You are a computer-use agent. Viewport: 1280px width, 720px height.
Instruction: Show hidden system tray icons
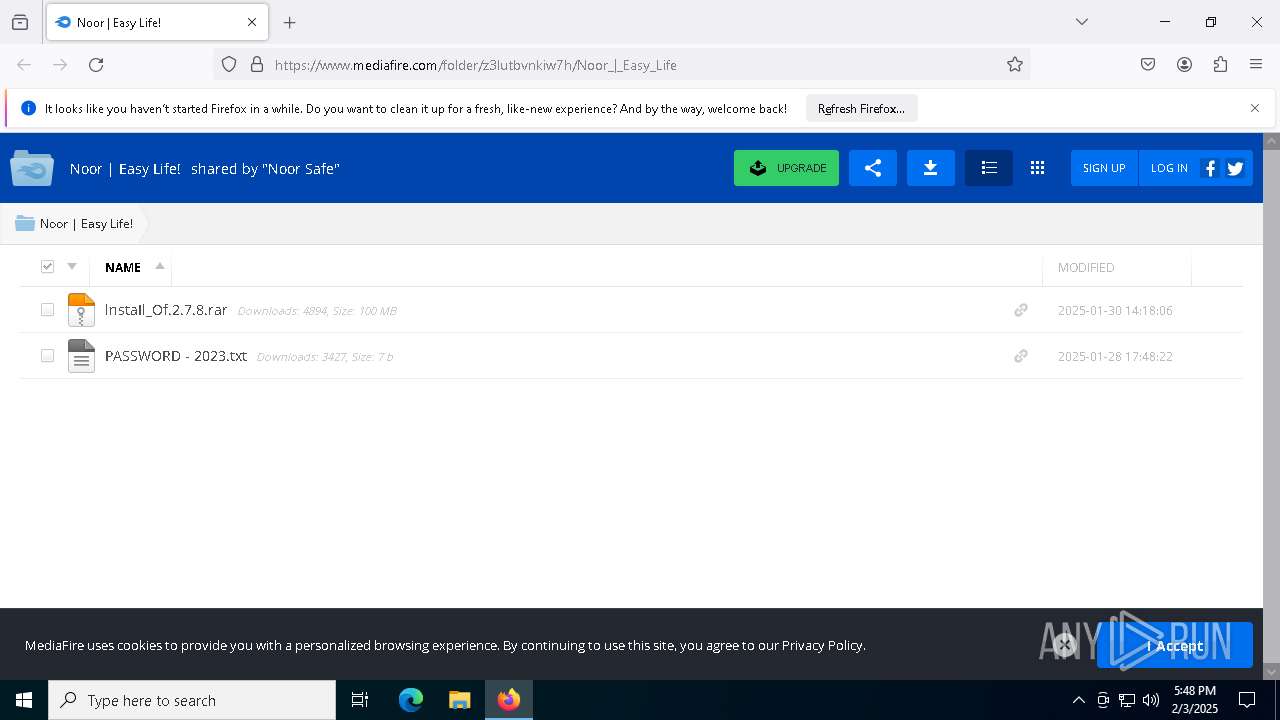tap(1078, 700)
